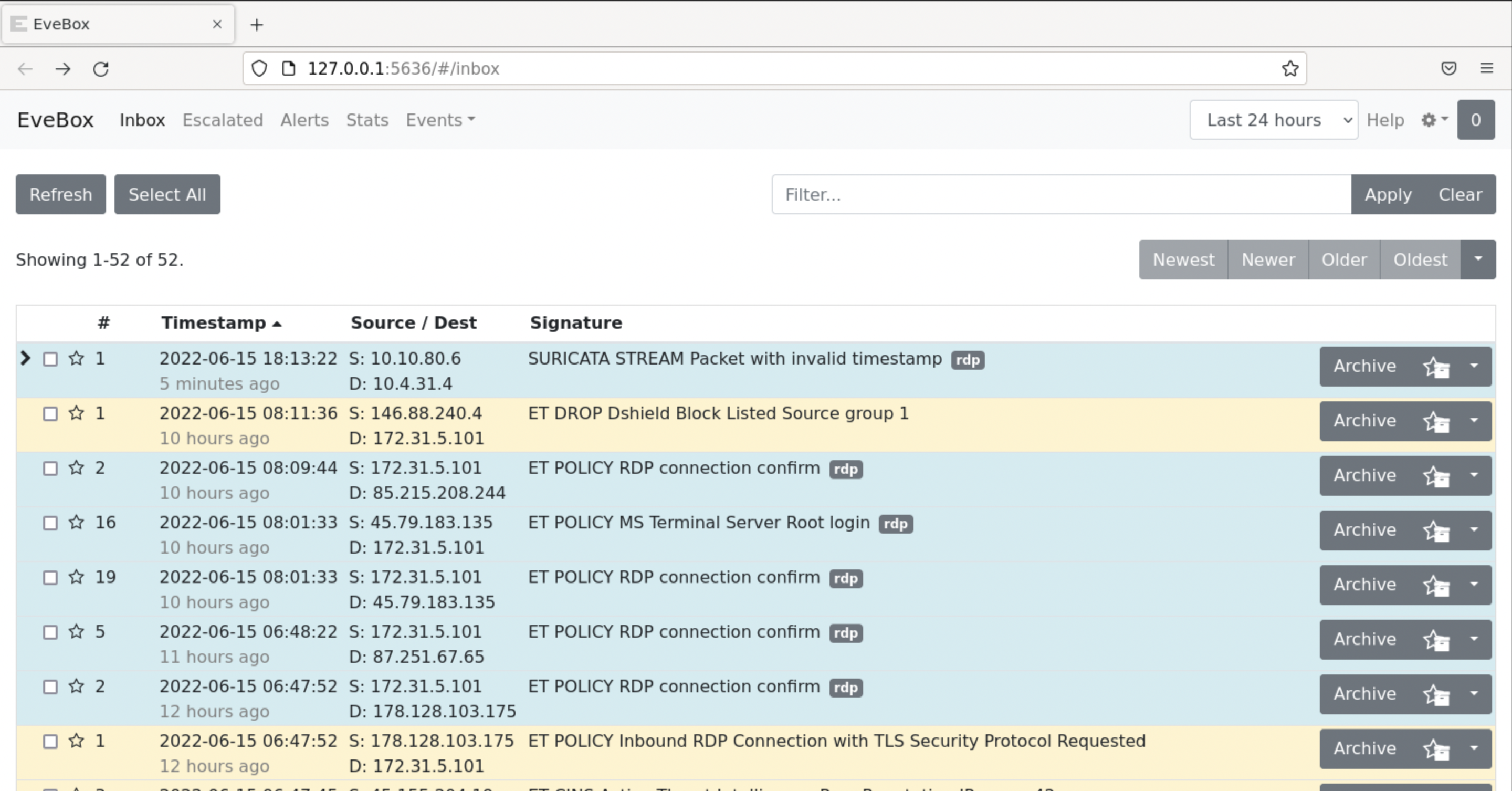Check the box for alert to 178.128.103.175
1512x791 pixels.
[x=50, y=687]
